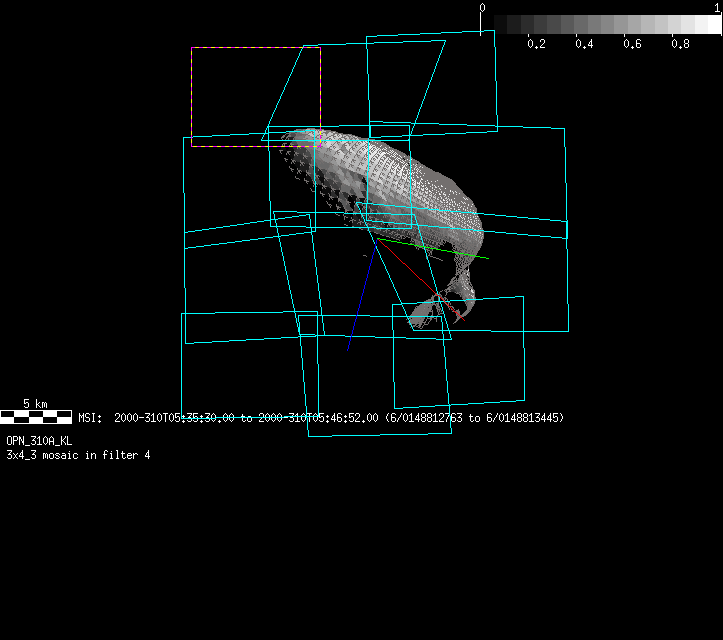The height and width of the screenshot is (640, 723).
Task: Click the 0.8 label on color bar
Action: pyautogui.click(x=680, y=44)
